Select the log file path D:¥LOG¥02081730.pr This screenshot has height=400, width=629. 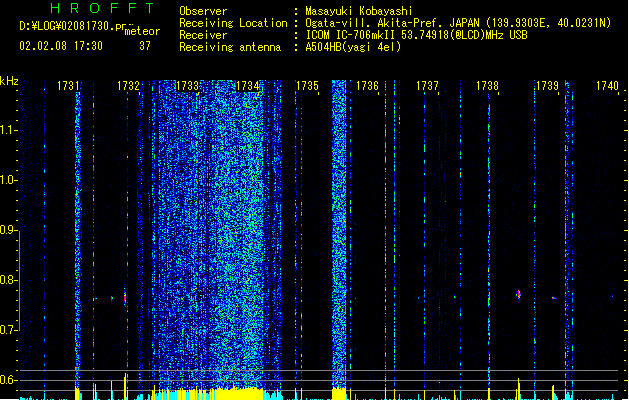[x=73, y=26]
